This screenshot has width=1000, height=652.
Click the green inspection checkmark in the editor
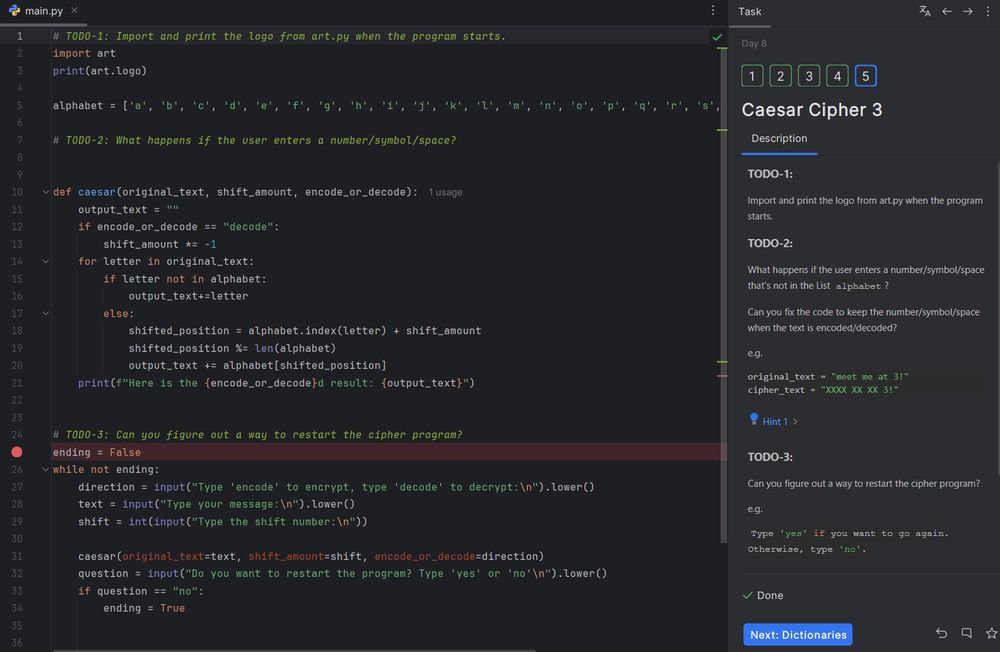[717, 37]
